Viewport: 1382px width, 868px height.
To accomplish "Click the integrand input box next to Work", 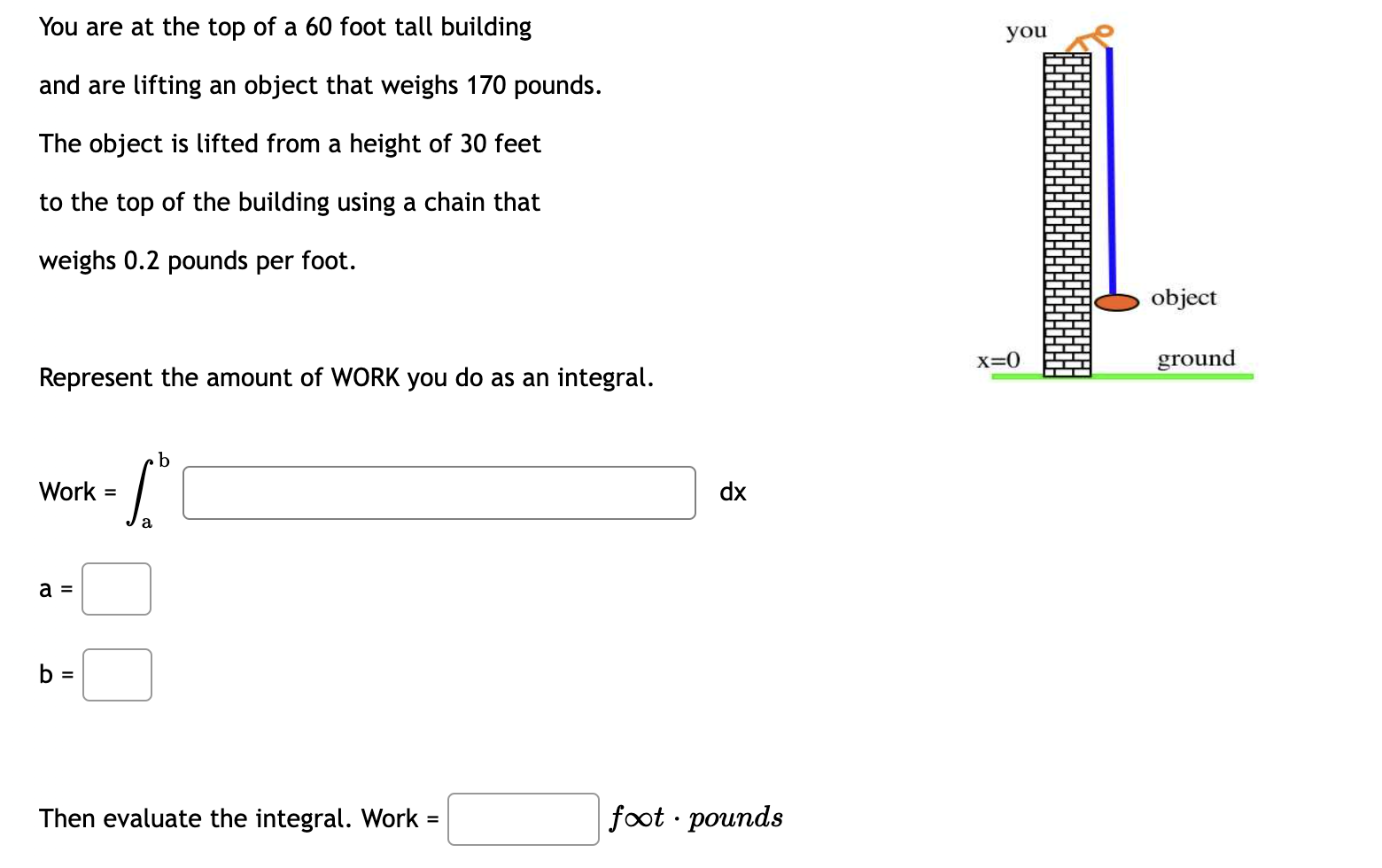I will 439,493.
